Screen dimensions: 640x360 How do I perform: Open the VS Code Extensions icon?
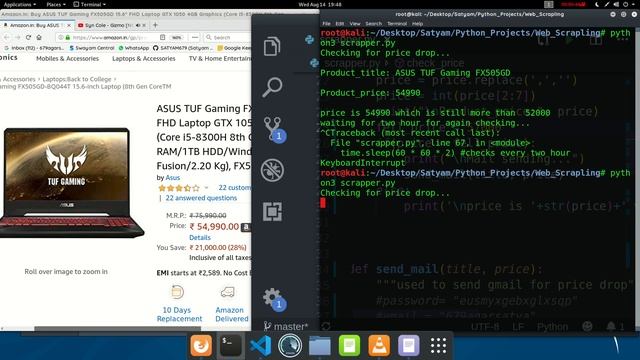click(x=272, y=211)
